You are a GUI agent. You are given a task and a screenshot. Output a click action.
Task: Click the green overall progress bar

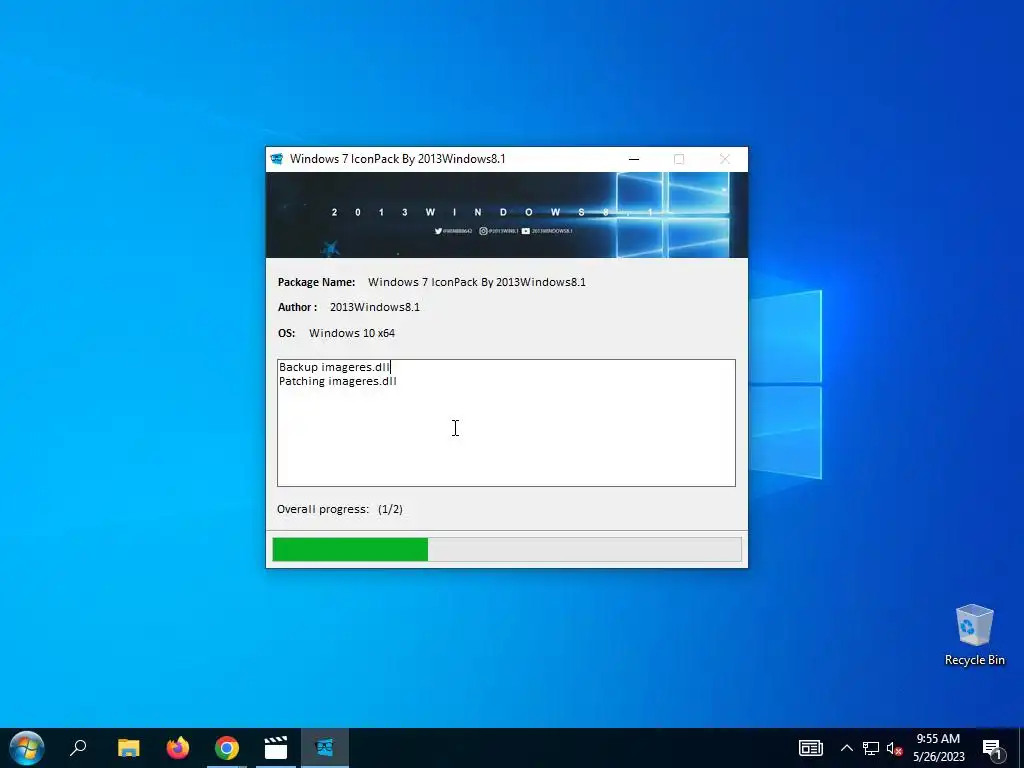click(x=507, y=549)
